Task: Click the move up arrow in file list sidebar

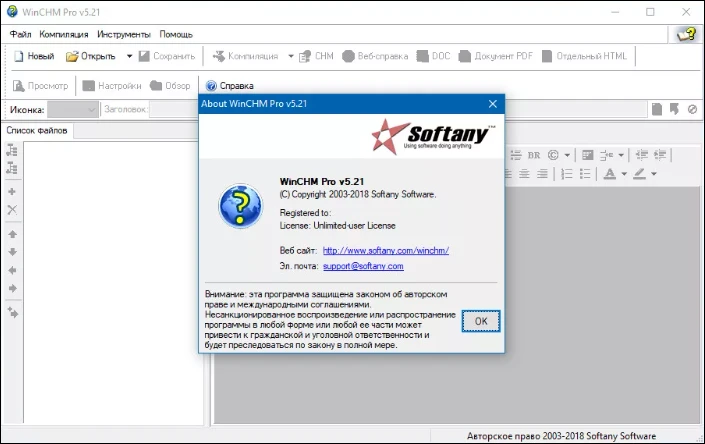Action: click(x=12, y=233)
